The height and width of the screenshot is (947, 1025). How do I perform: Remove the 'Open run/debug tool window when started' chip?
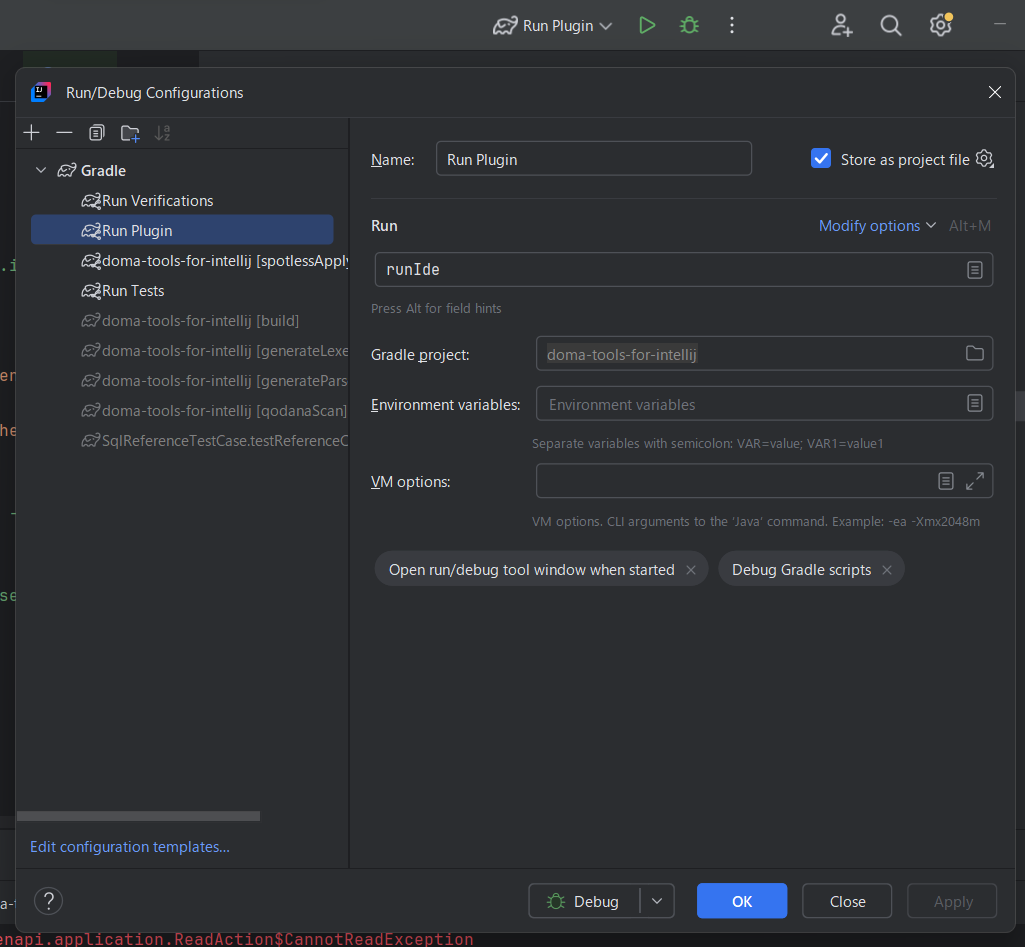coord(691,570)
